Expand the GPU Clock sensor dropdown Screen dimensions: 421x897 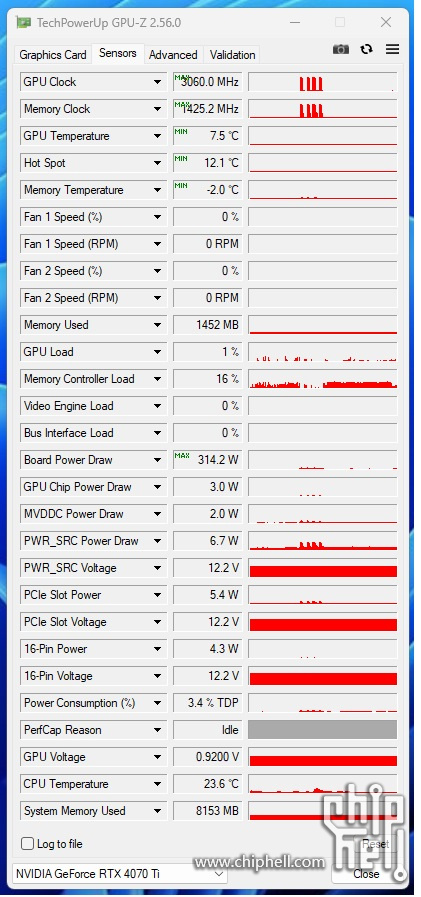(x=157, y=82)
